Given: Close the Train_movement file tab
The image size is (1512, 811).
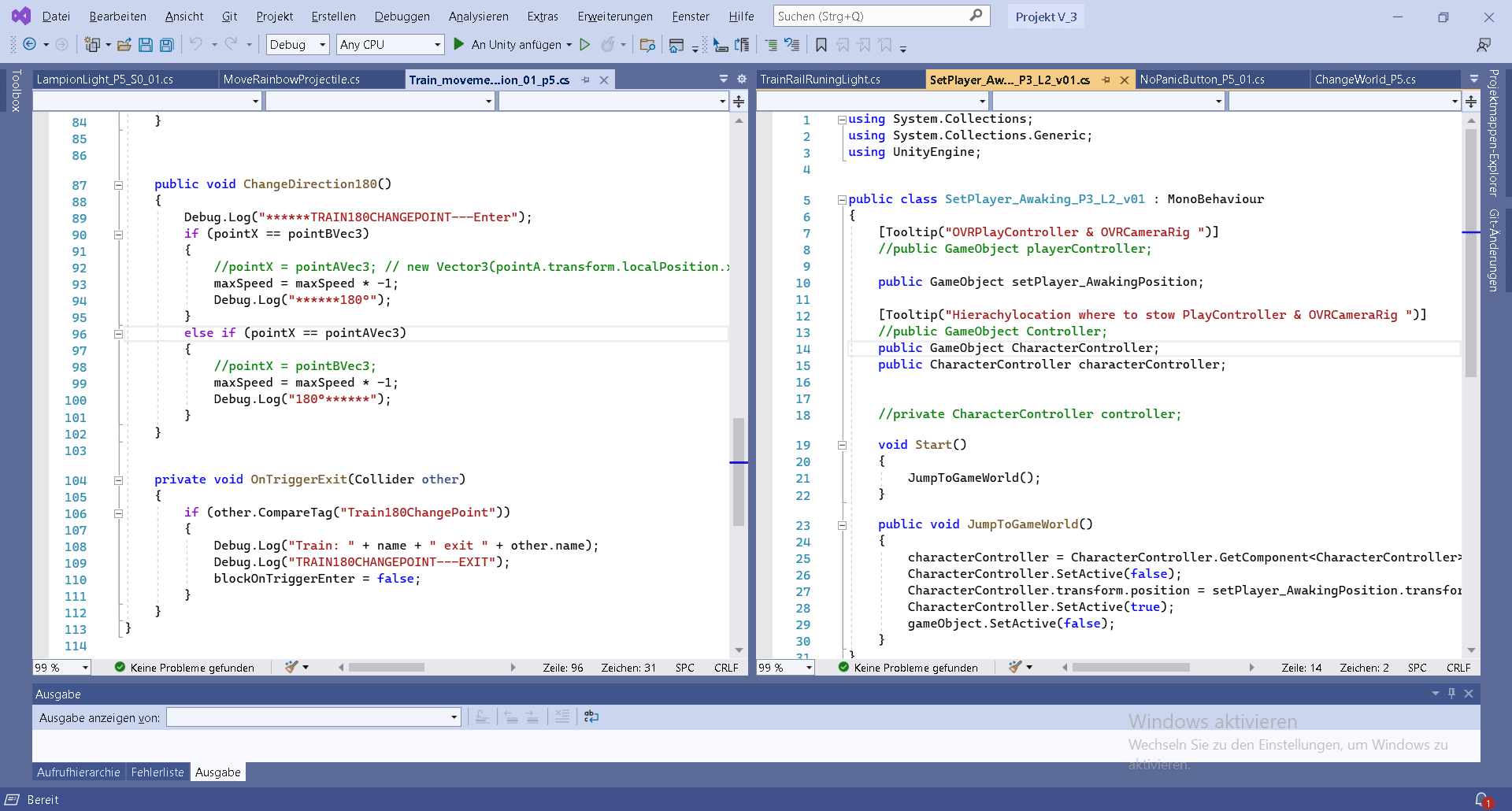Looking at the screenshot, I should (604, 80).
